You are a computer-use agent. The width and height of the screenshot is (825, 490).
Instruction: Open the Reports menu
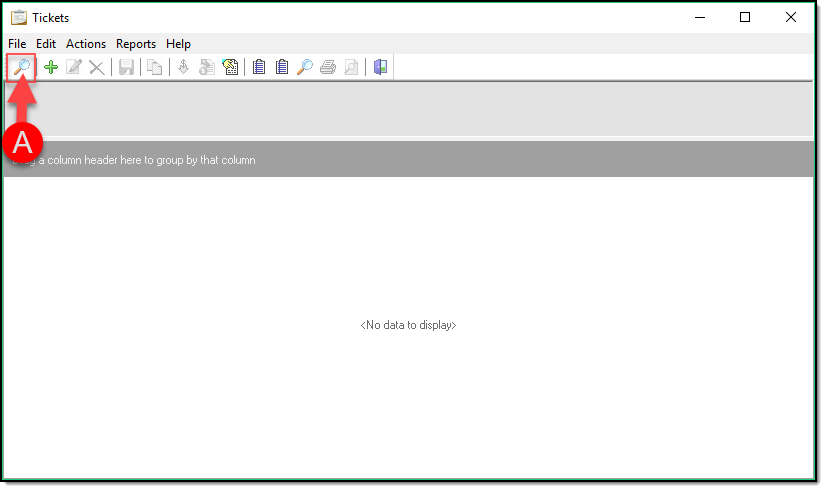click(136, 44)
